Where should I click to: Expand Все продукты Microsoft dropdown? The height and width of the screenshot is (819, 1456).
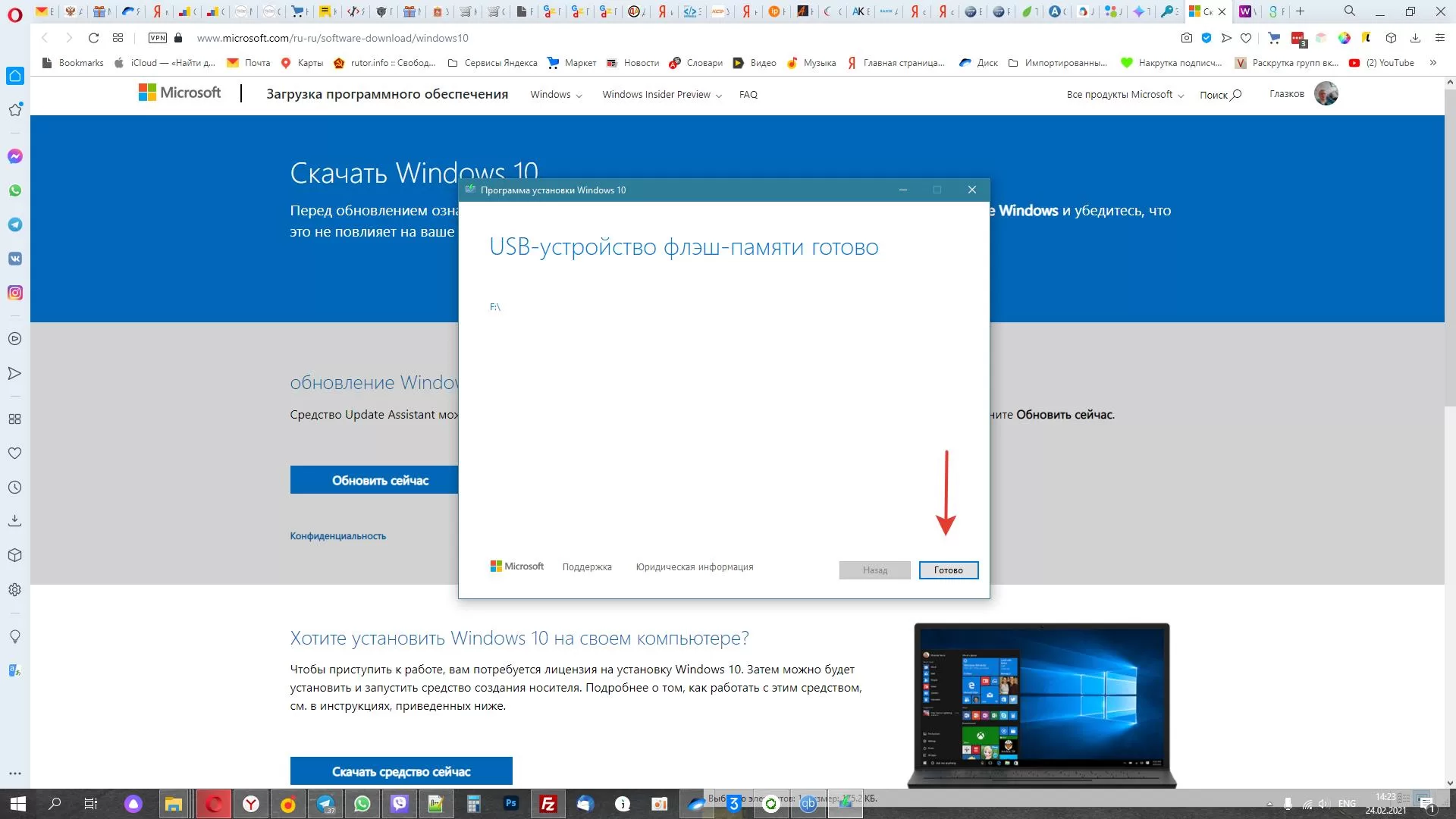pyautogui.click(x=1125, y=95)
